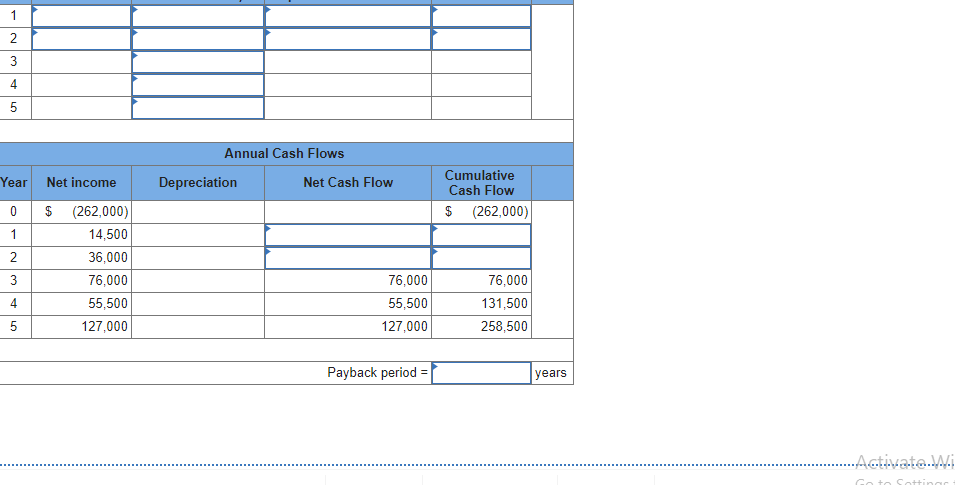Click the Year 0 row label in Annual Cash Flows
955x485 pixels.
click(x=13, y=212)
